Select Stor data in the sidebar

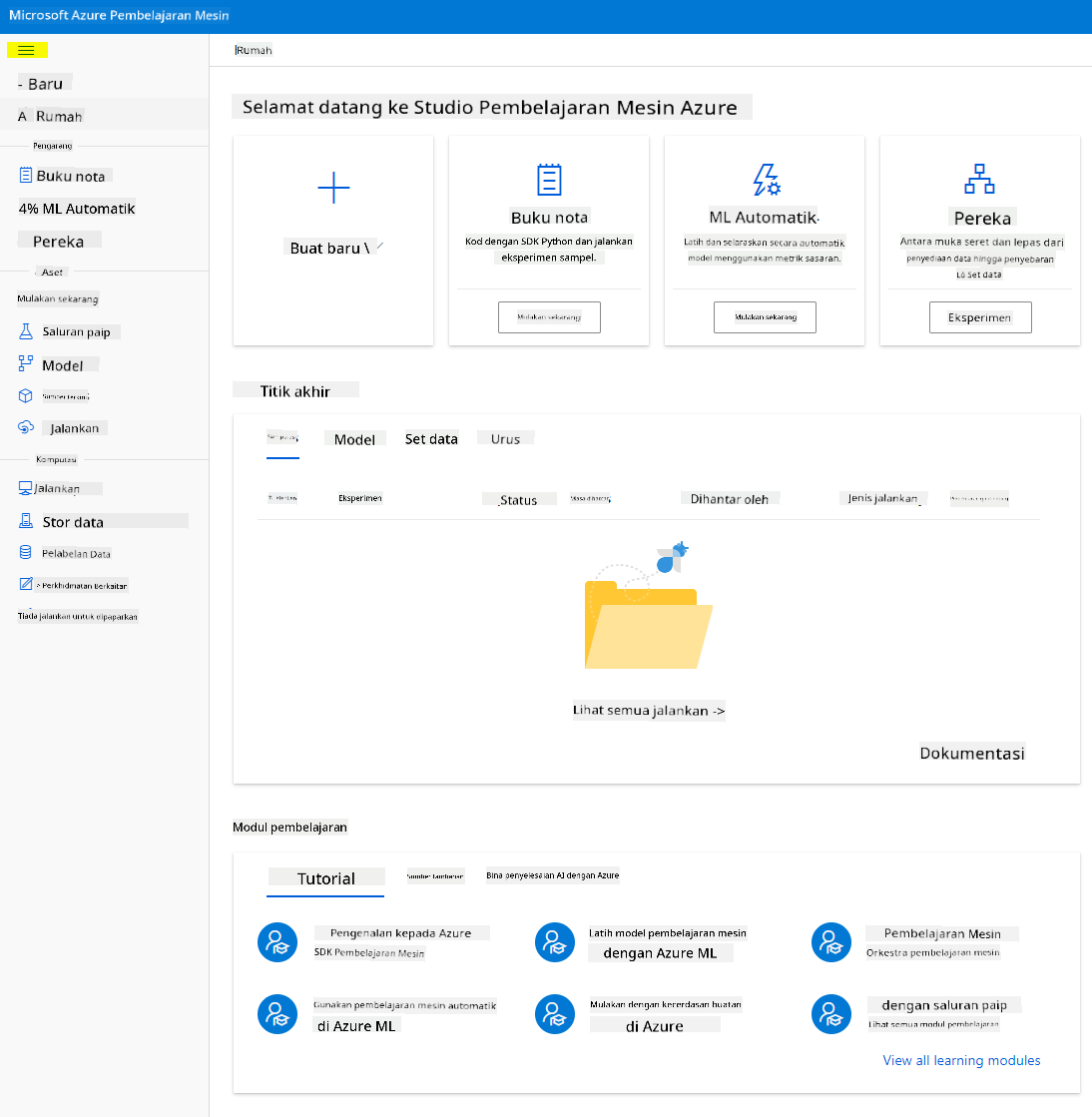pyautogui.click(x=73, y=522)
